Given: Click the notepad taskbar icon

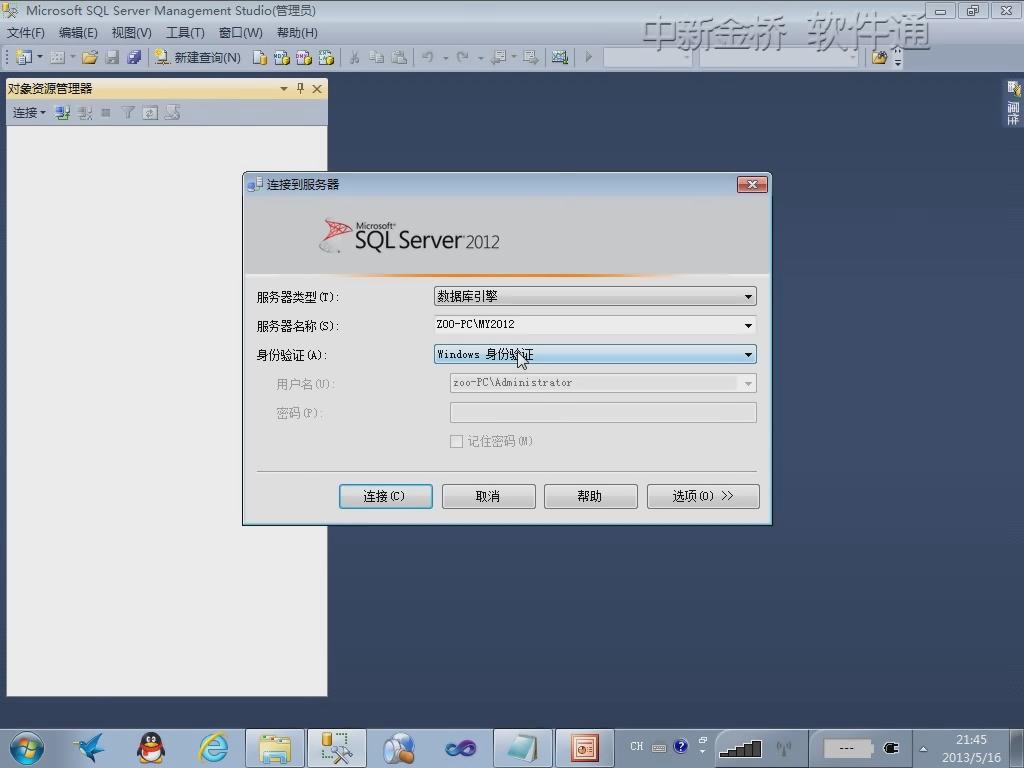Looking at the screenshot, I should [x=523, y=748].
